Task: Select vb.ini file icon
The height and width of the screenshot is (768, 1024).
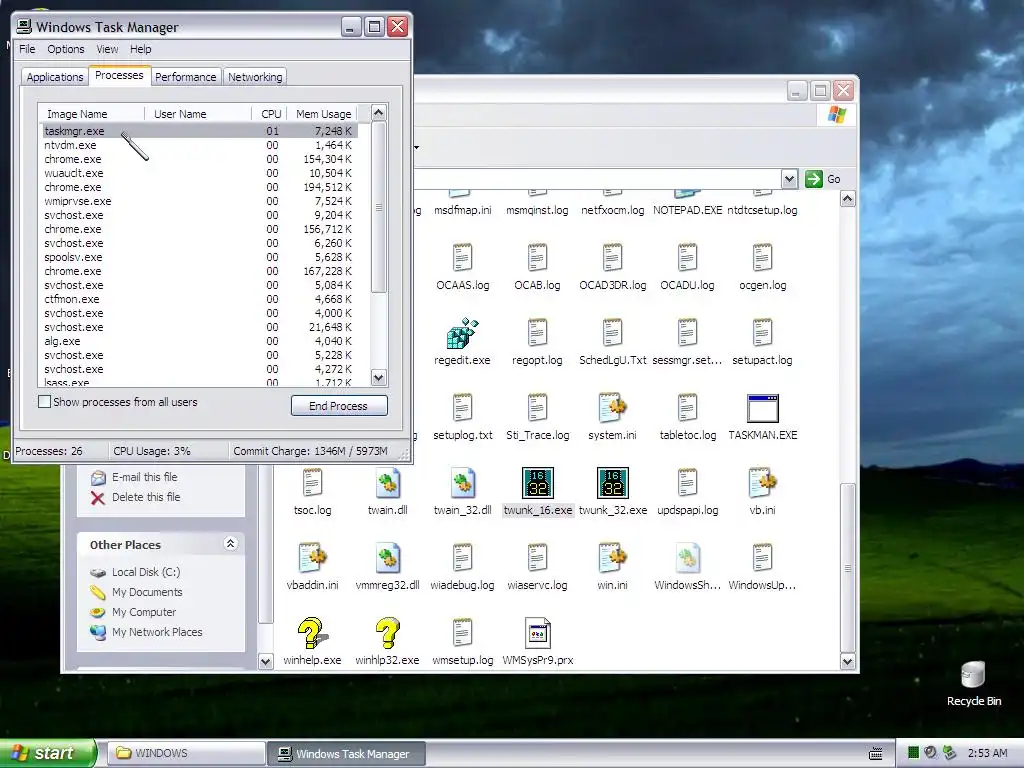Action: pos(762,483)
